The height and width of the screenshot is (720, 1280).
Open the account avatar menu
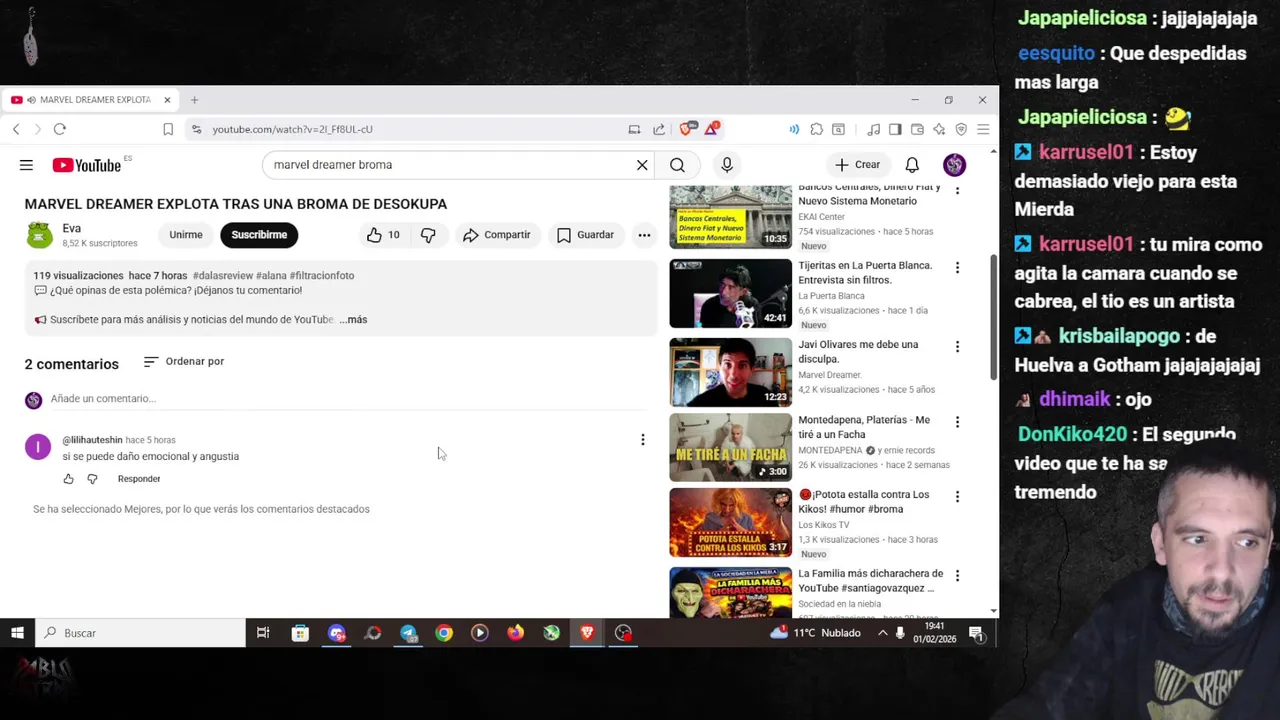(954, 165)
